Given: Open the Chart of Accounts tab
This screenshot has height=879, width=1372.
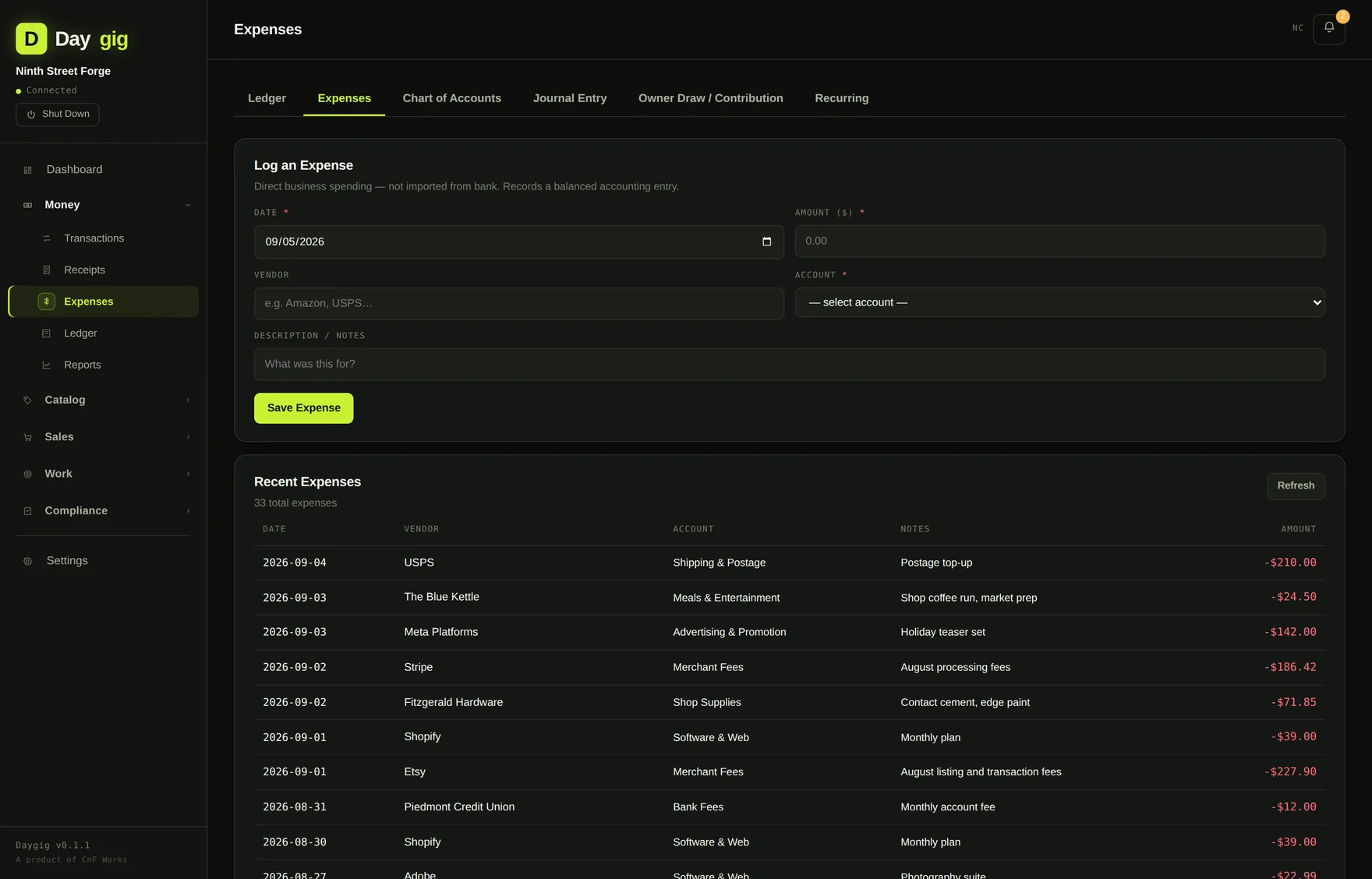Looking at the screenshot, I should pyautogui.click(x=451, y=98).
